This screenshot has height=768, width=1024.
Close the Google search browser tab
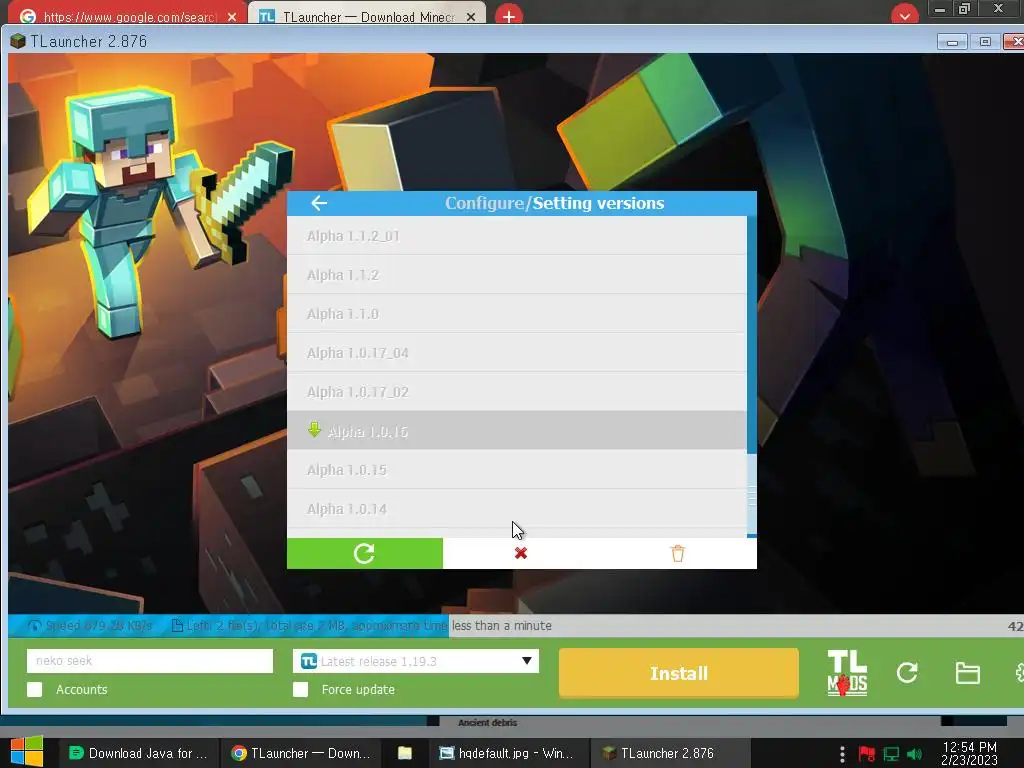click(232, 17)
